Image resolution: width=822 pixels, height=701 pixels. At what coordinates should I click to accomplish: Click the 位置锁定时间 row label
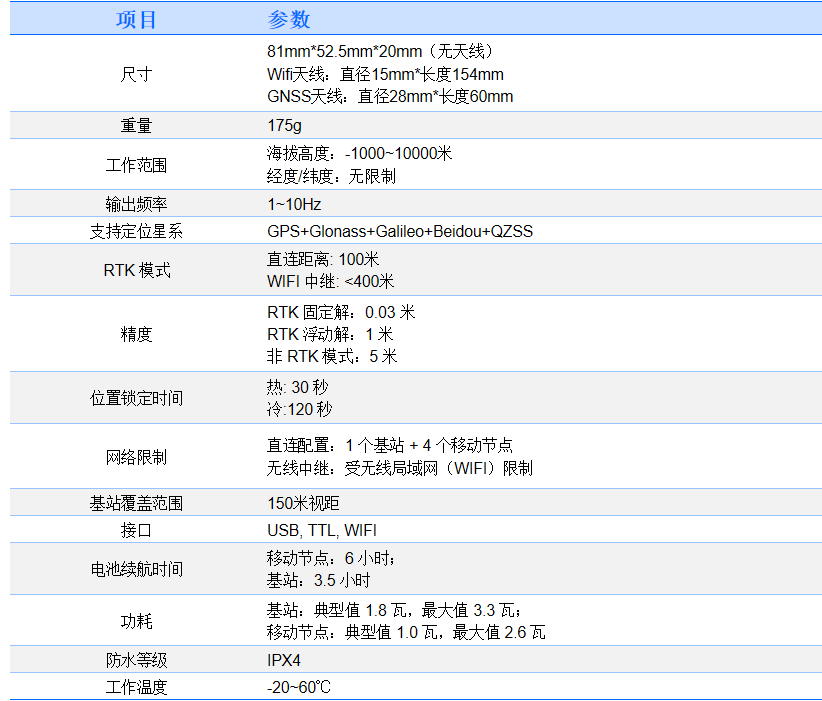(x=136, y=398)
